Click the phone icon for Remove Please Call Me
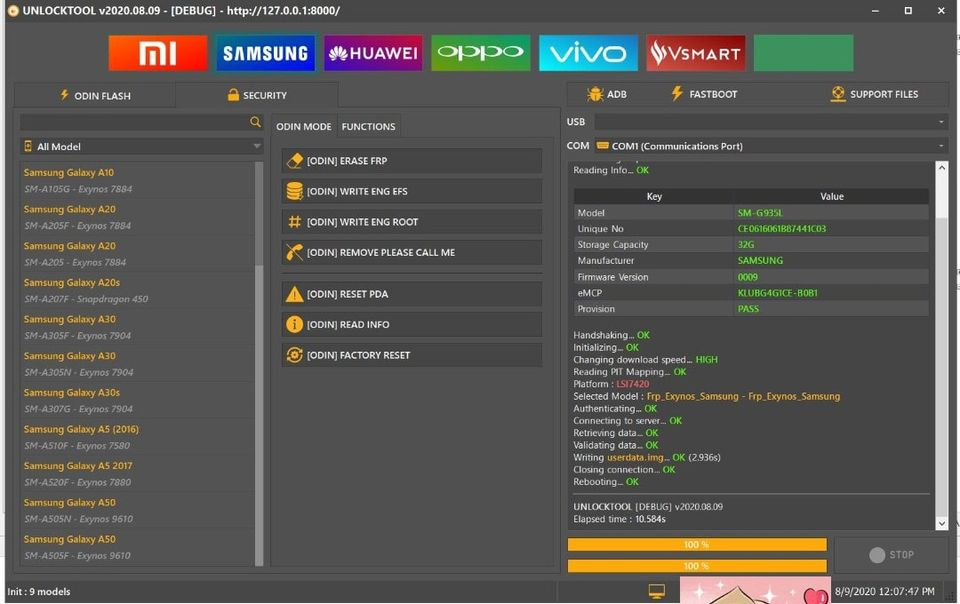This screenshot has width=960, height=604. (294, 252)
